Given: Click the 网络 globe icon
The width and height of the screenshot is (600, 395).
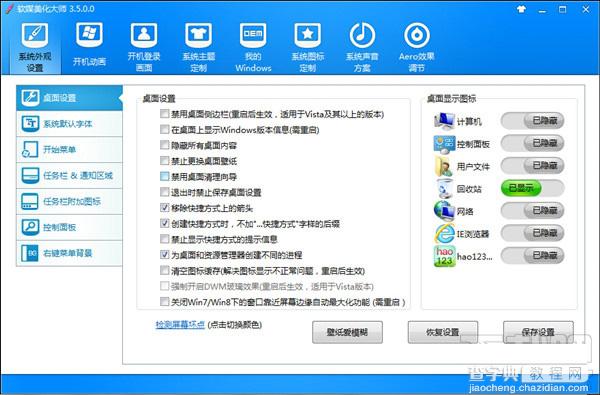Looking at the screenshot, I should (x=444, y=211).
